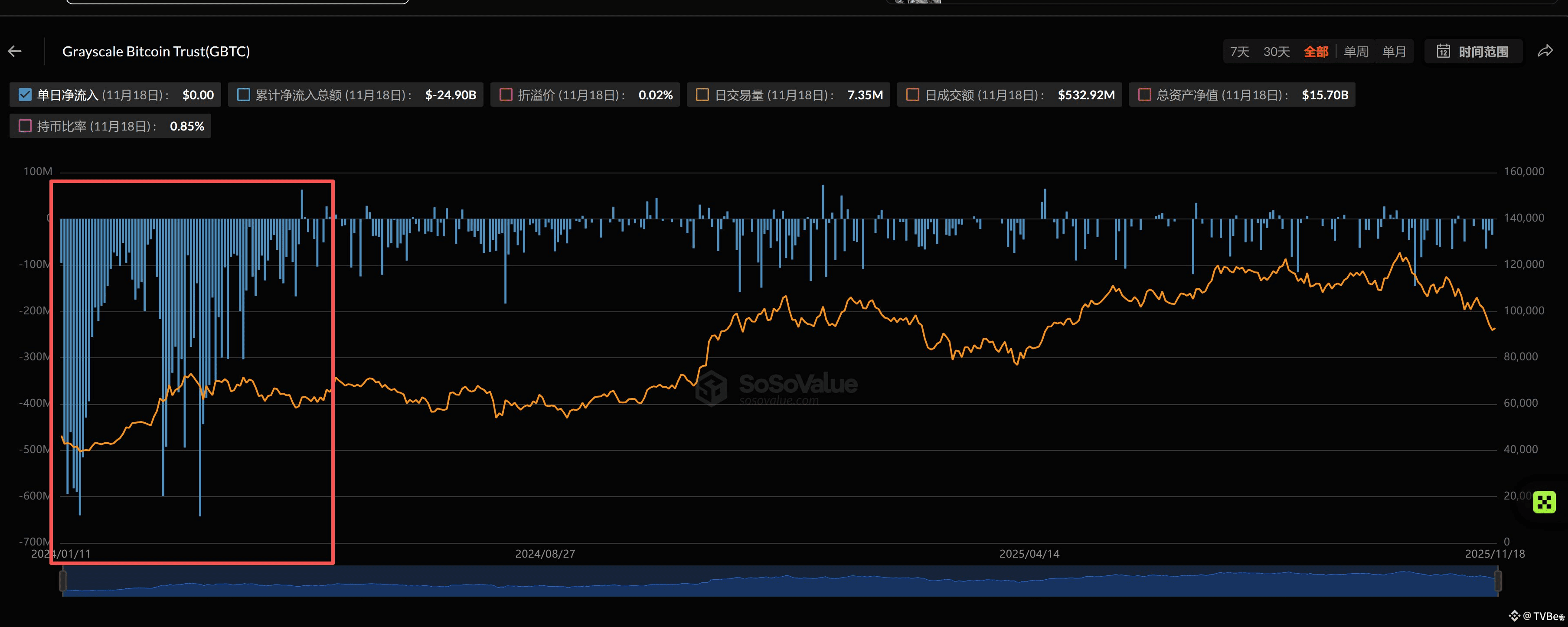Enable the 折溢价 checkbox
Screen dimensions: 1568x627
[506, 95]
